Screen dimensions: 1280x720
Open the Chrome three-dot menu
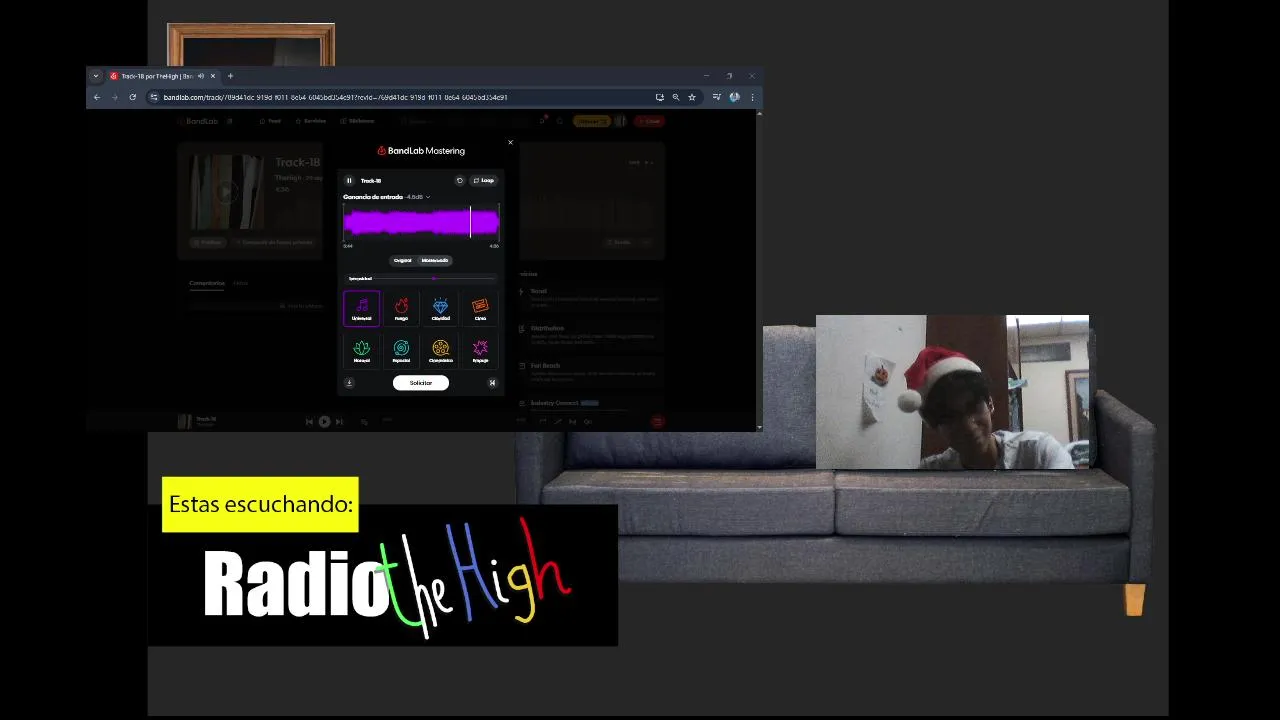click(x=751, y=97)
